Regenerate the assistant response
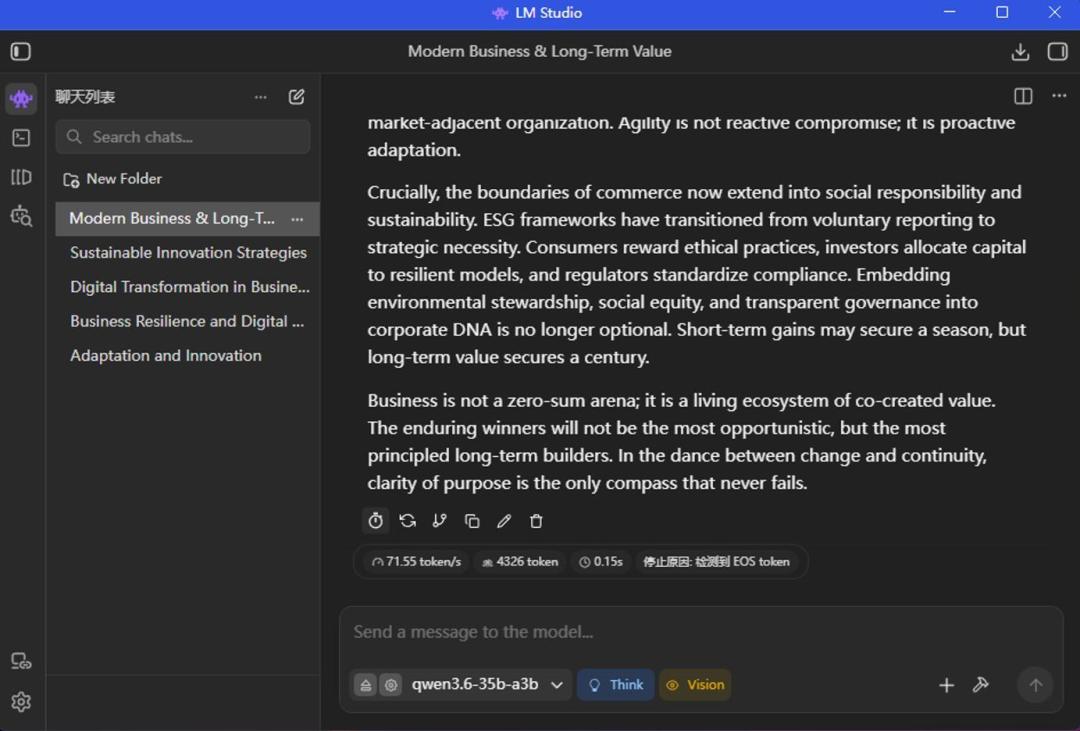The image size is (1080, 731). (408, 521)
